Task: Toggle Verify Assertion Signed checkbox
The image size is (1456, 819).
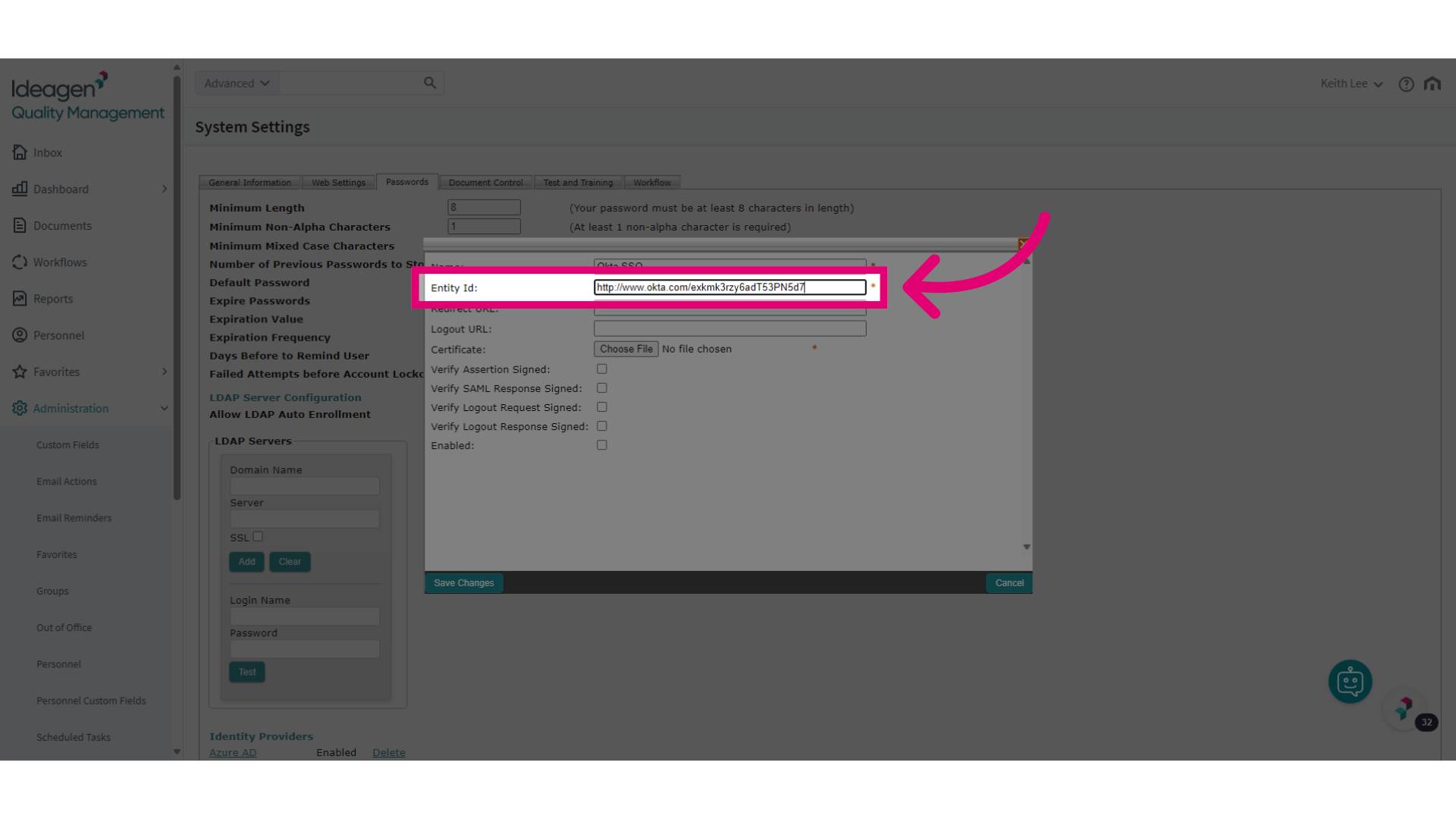Action: pyautogui.click(x=602, y=369)
